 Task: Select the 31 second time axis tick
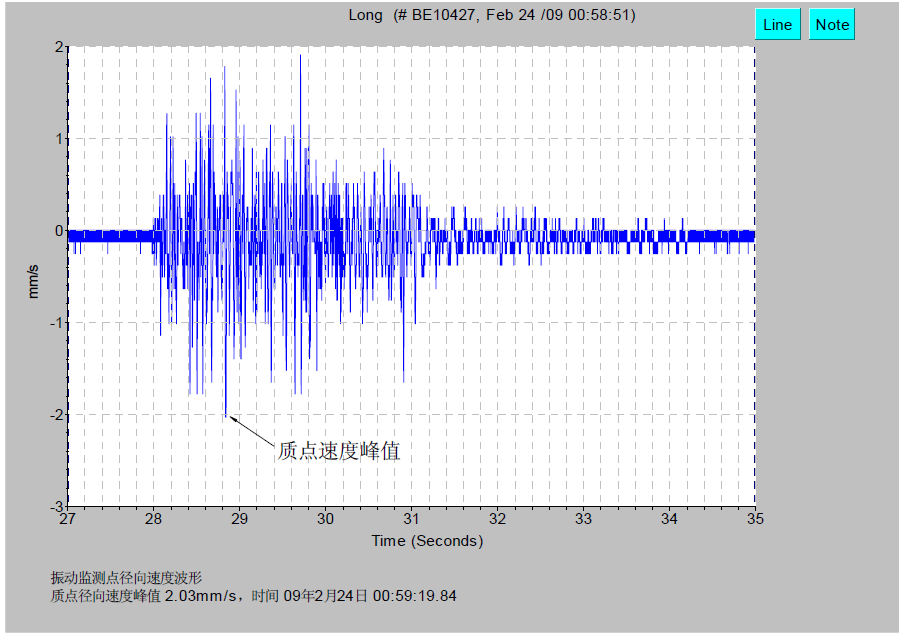411,519
